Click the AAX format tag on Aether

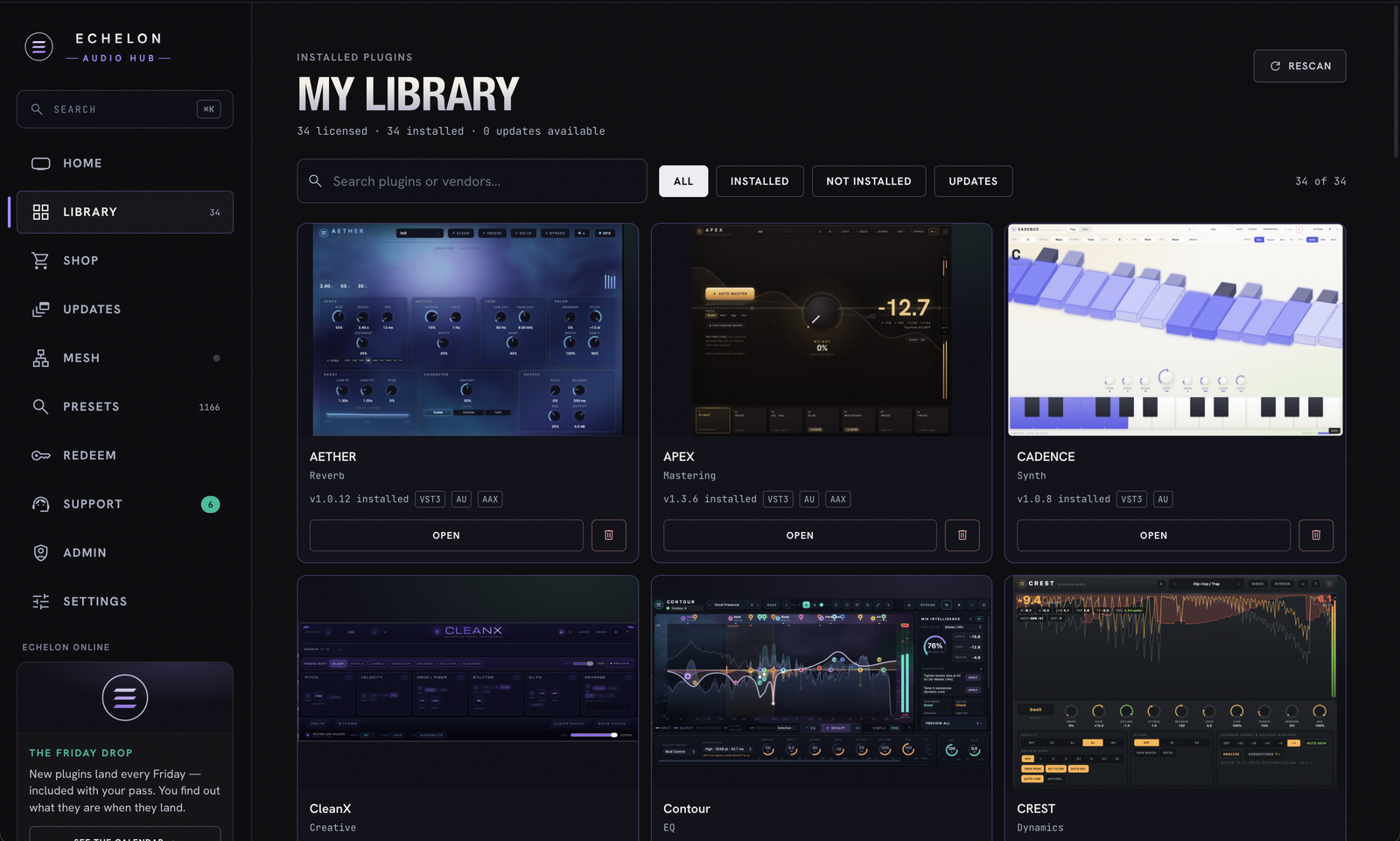[x=490, y=500]
